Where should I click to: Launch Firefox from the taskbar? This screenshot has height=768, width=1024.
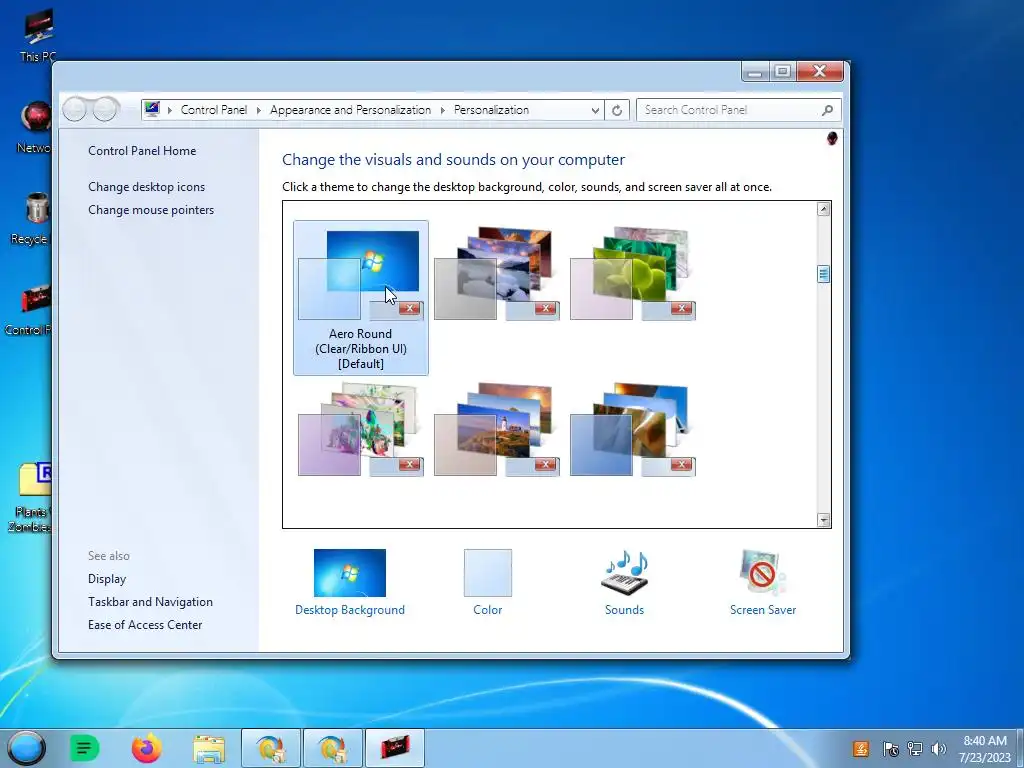(x=147, y=748)
